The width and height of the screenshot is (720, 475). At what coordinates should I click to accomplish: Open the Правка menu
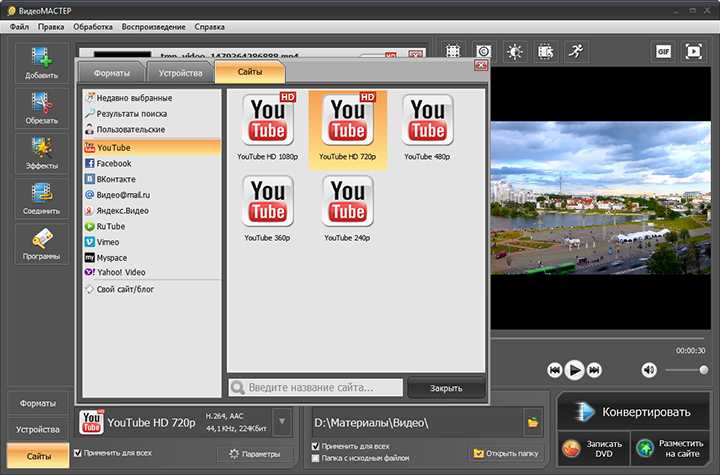(51, 27)
